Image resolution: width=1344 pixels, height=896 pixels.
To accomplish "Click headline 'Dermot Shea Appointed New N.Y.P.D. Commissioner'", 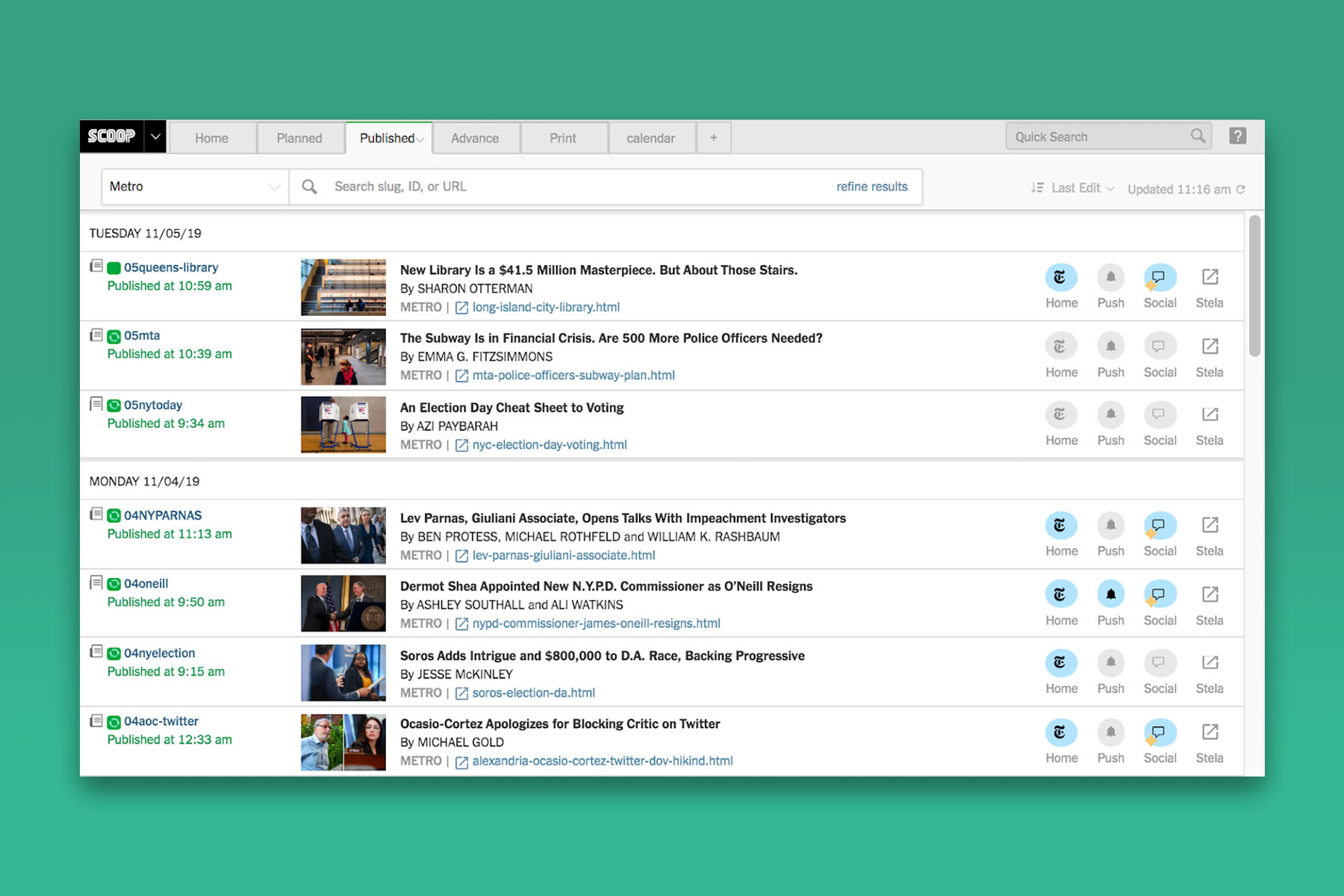I will (606, 587).
